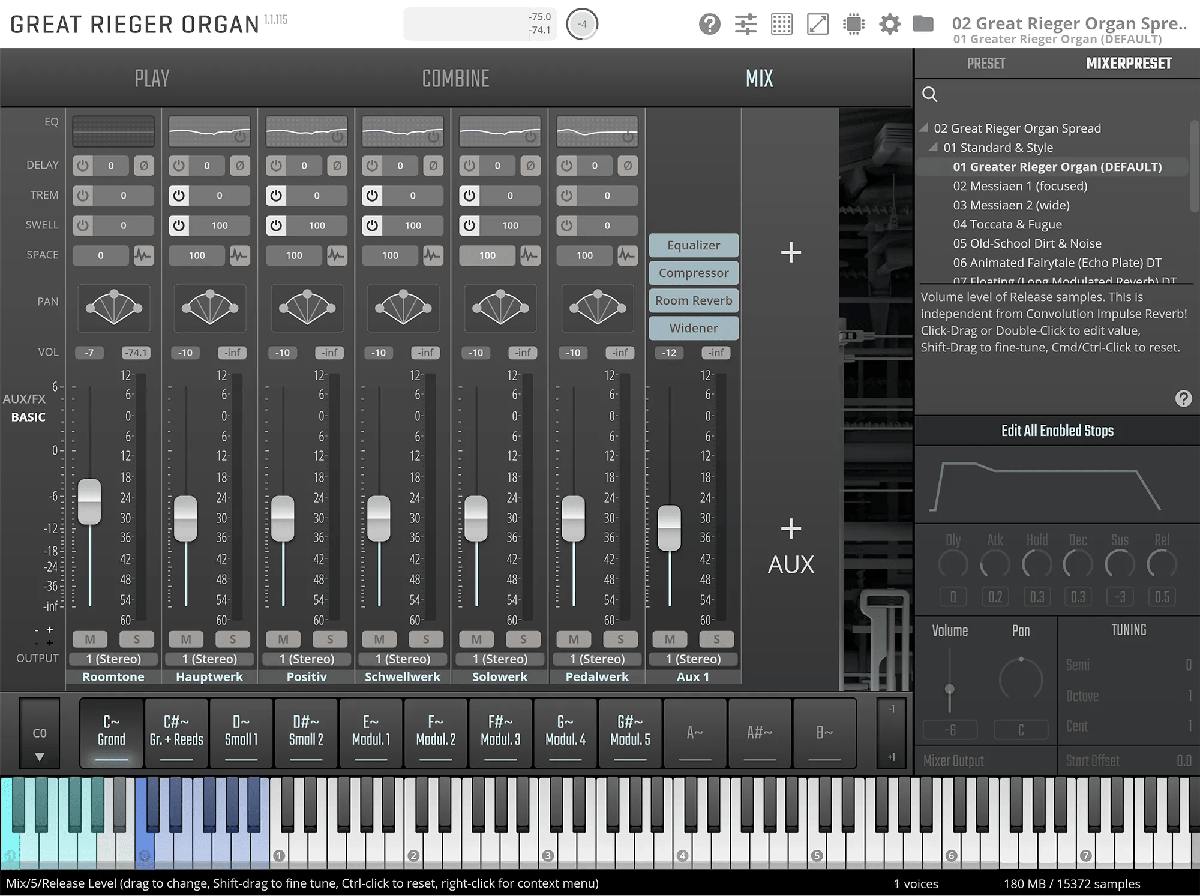The width and height of the screenshot is (1200, 896).
Task: Mute the Hauptwerk channel
Action: click(186, 639)
